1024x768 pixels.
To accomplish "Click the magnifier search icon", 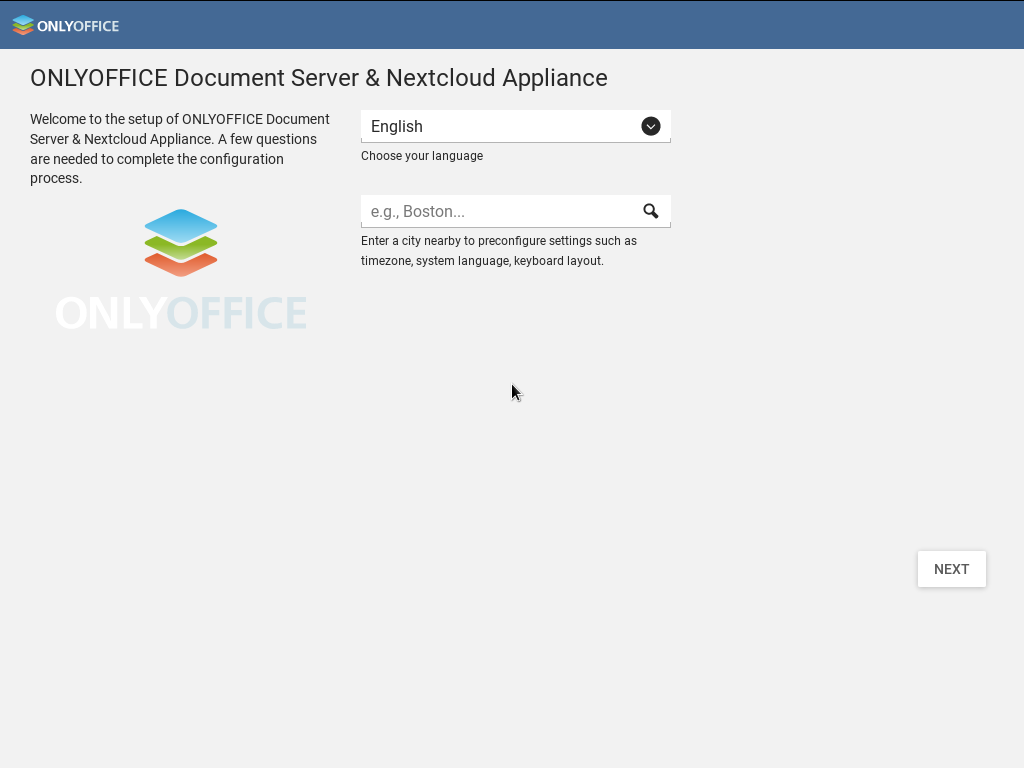I will (650, 211).
